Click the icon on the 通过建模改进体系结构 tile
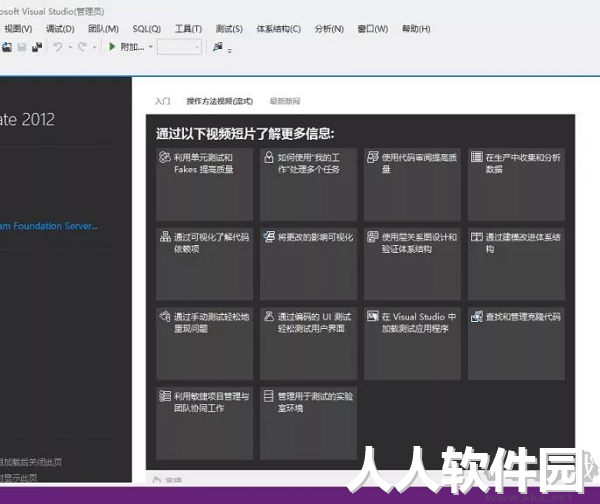Image resolution: width=600 pixels, height=504 pixels. coord(477,237)
